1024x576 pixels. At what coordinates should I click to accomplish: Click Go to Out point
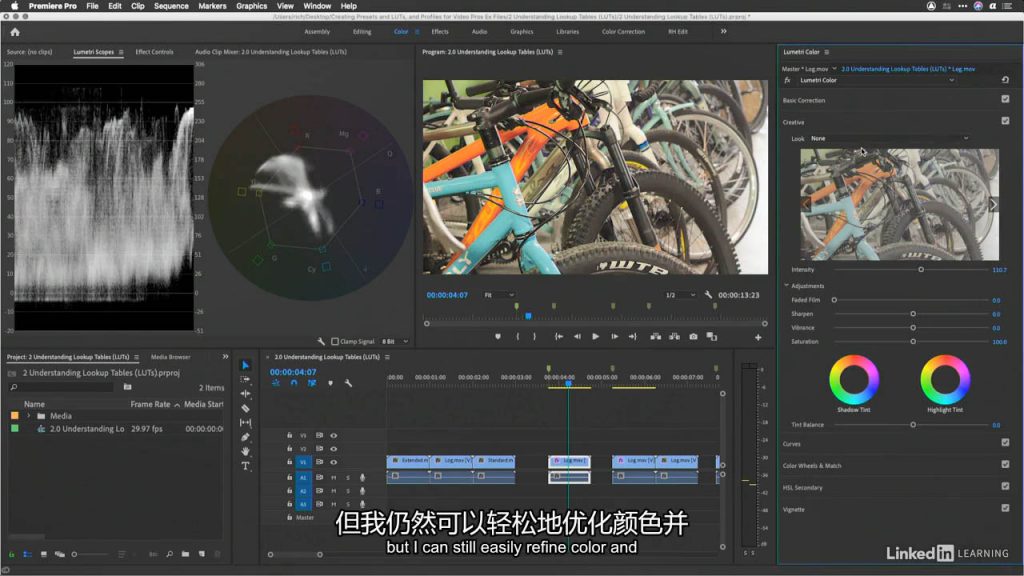tap(632, 337)
